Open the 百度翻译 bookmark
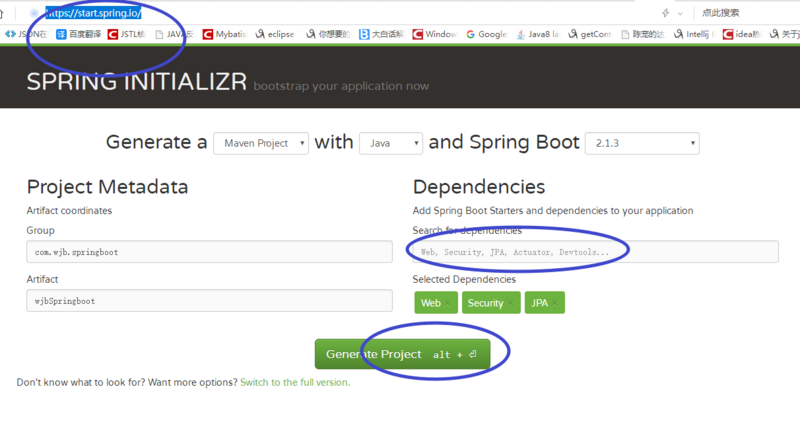 [78, 34]
